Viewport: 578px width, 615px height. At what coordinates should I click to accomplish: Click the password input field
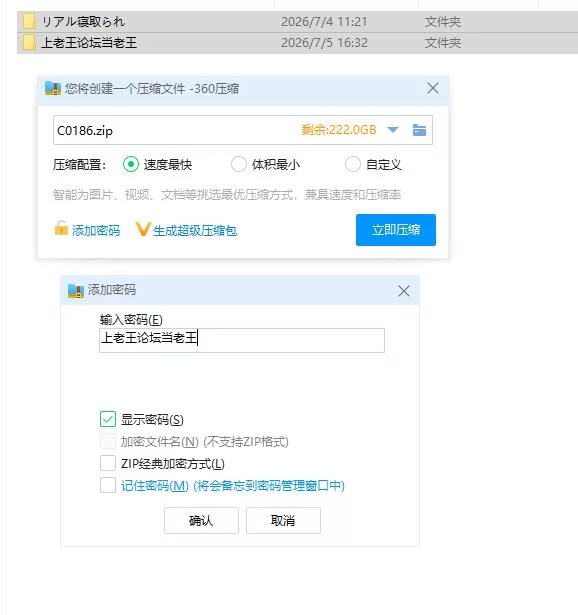click(242, 340)
